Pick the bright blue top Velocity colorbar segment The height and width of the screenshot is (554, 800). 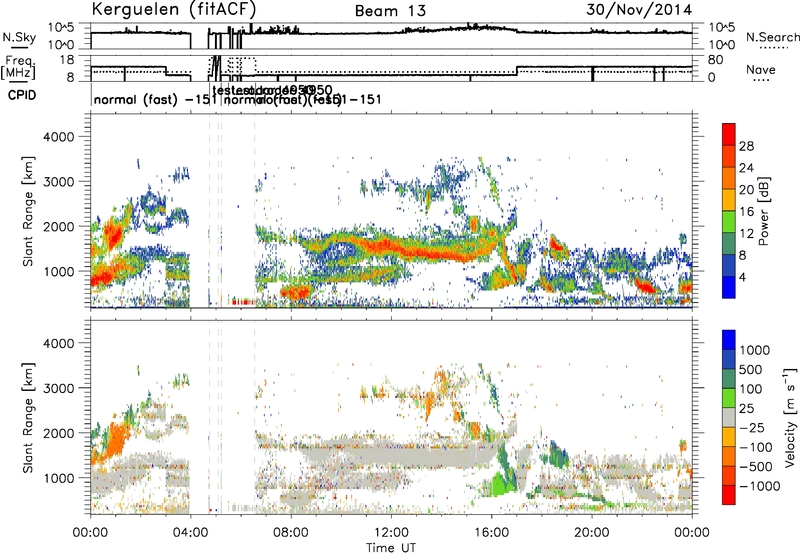tap(729, 340)
